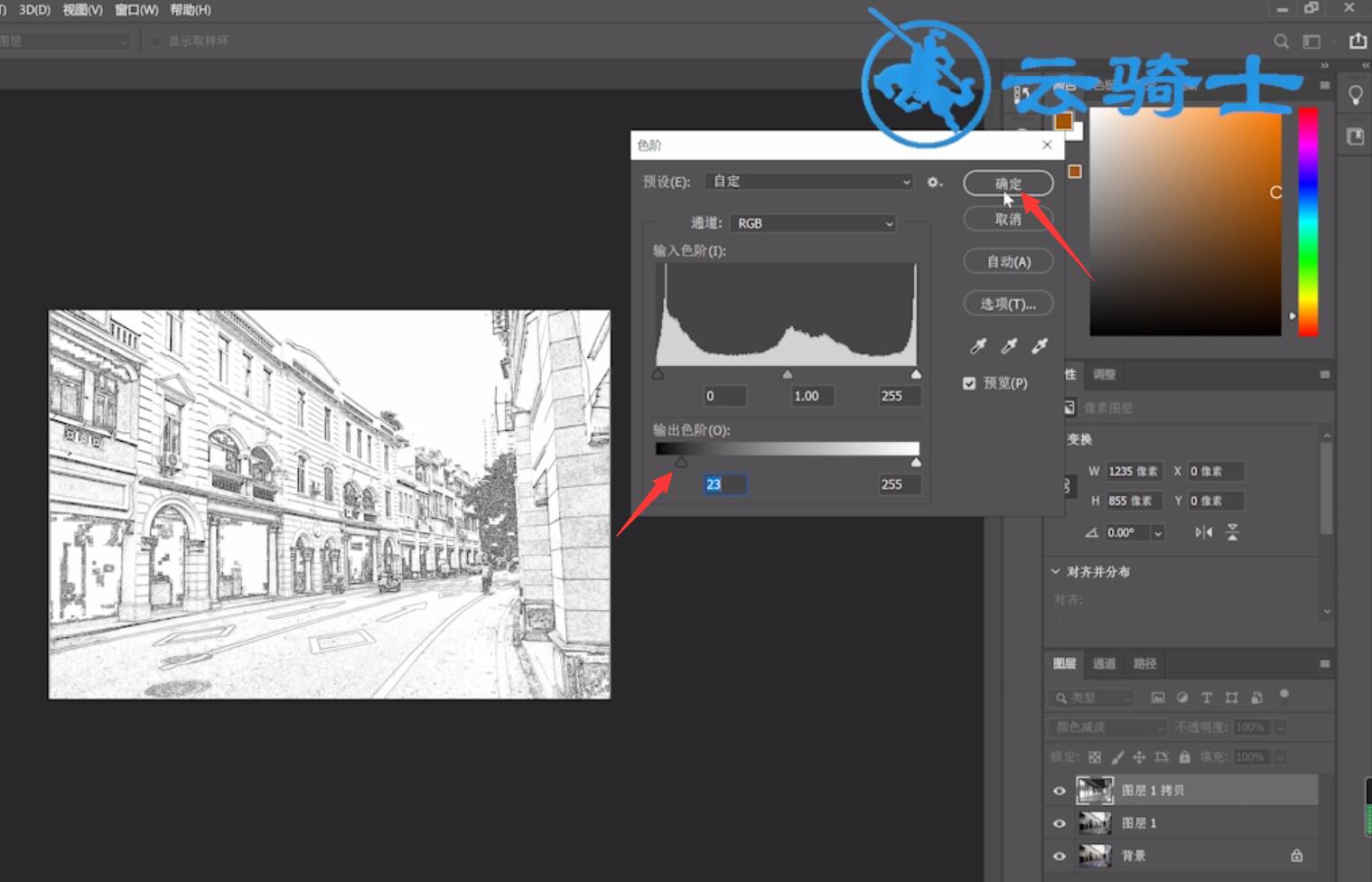Switch to the 调整 adjustments tab
1372x882 pixels.
[1104, 374]
